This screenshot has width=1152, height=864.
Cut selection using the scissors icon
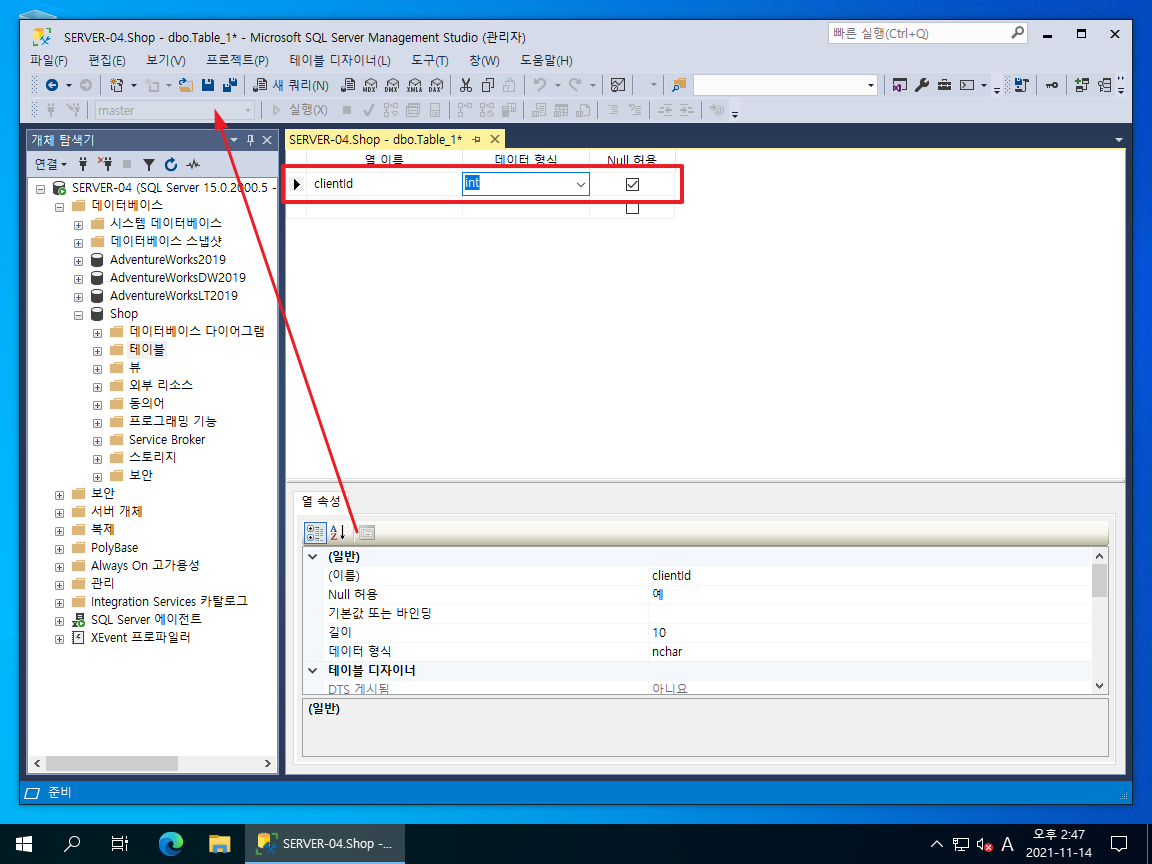pyautogui.click(x=466, y=85)
